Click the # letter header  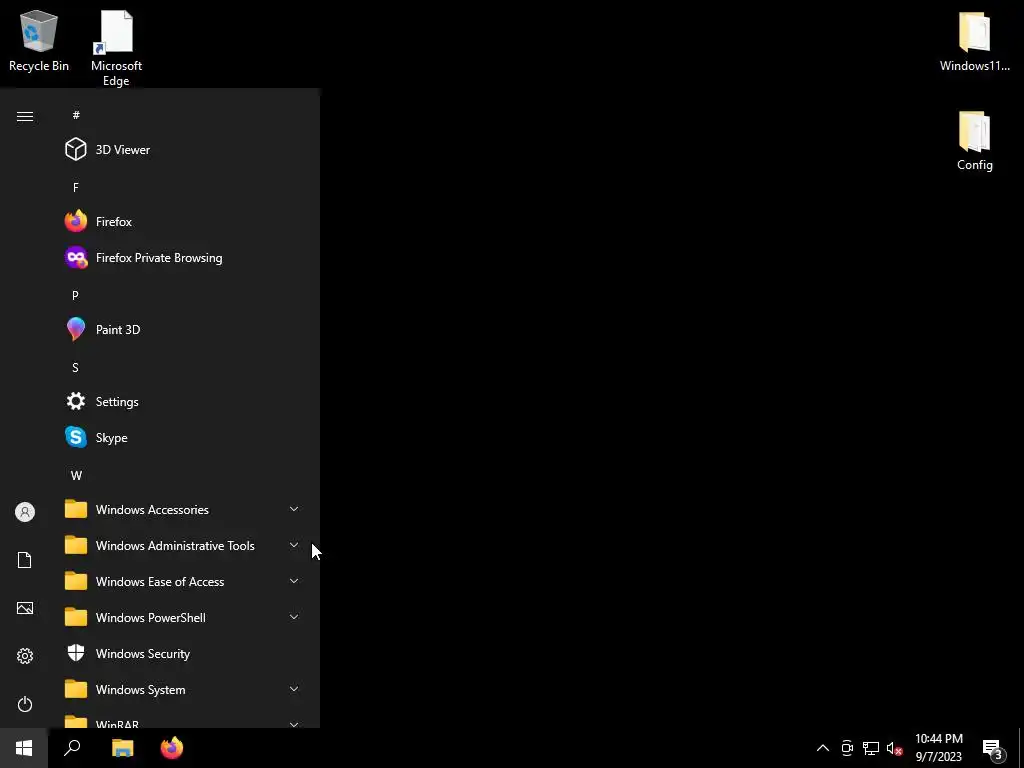[76, 115]
